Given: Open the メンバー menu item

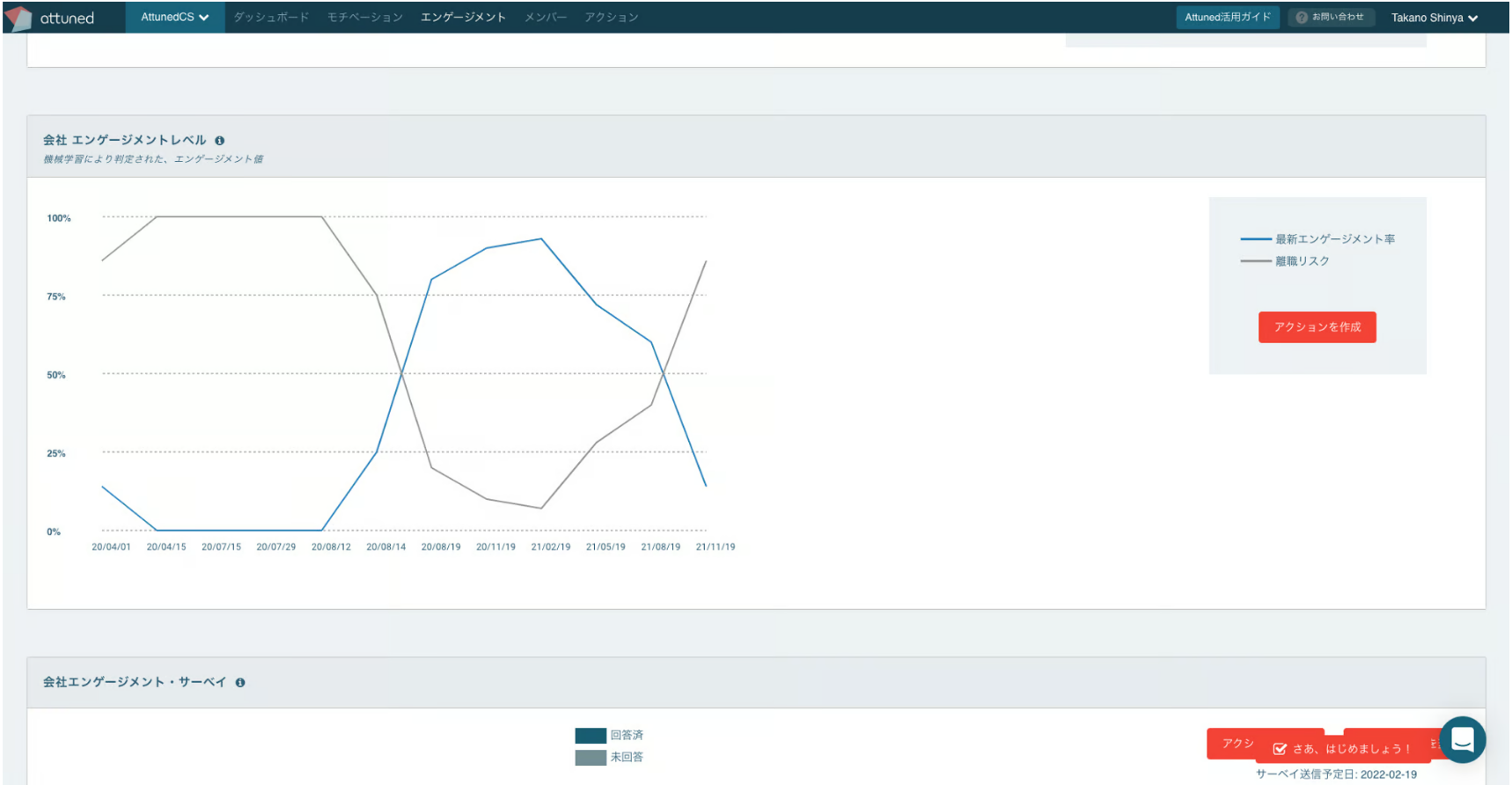Looking at the screenshot, I should tap(546, 18).
